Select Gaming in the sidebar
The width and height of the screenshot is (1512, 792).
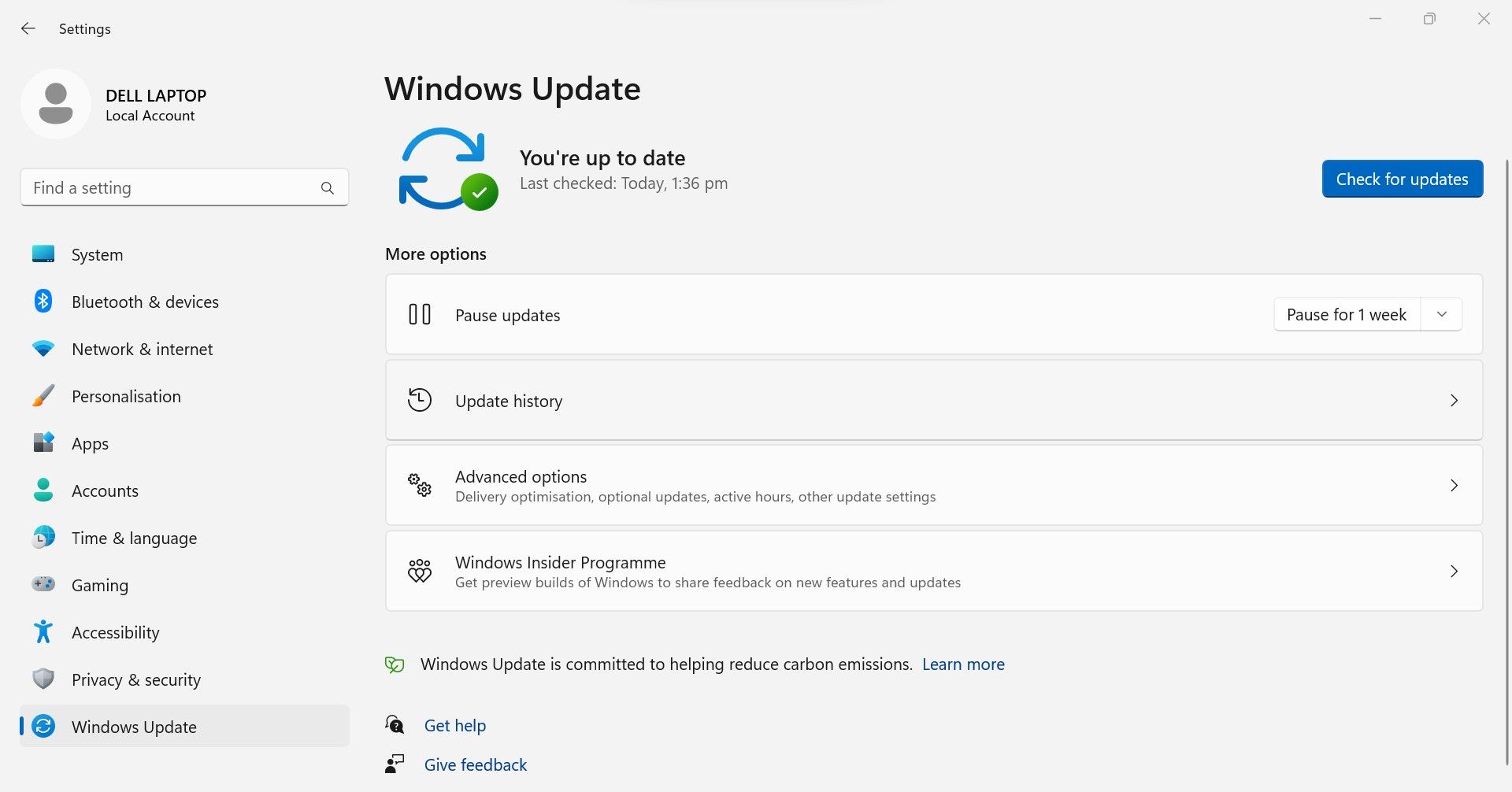point(184,585)
